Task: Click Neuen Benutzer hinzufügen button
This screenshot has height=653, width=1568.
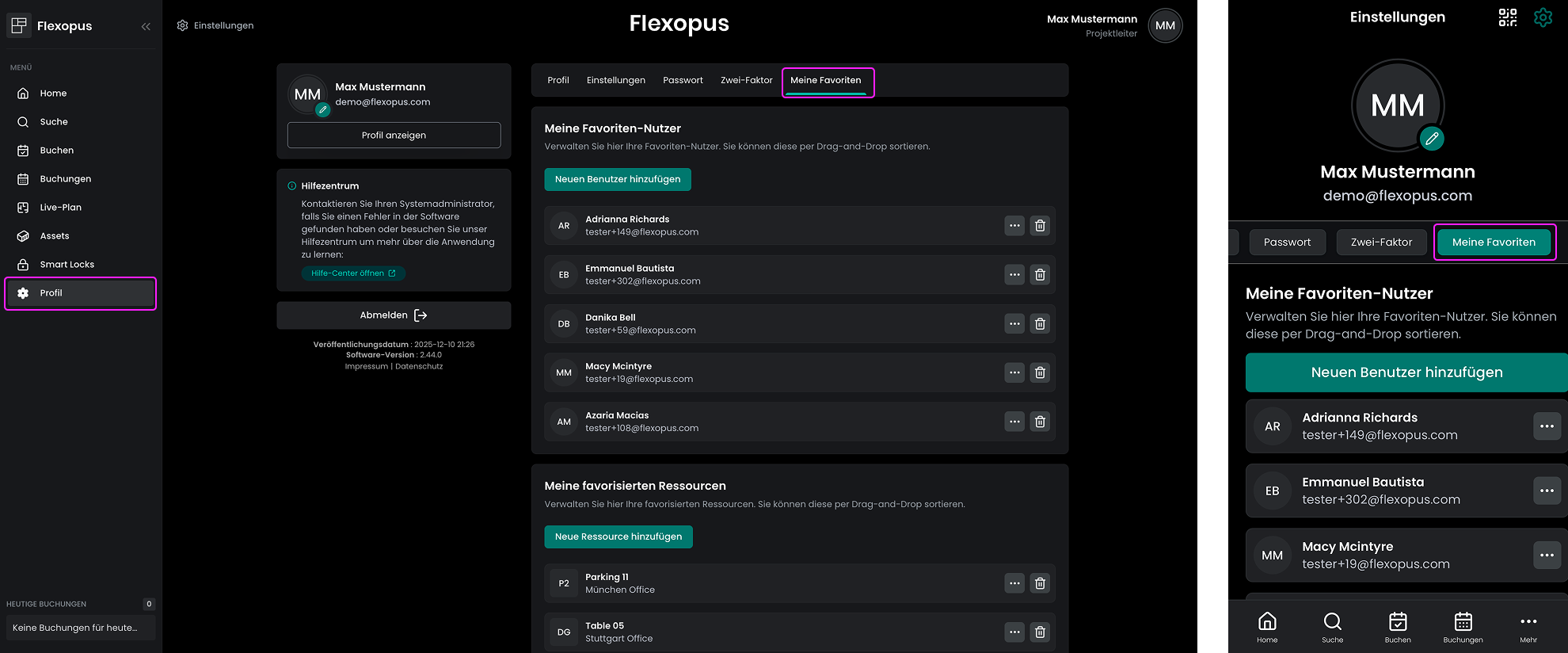Action: 618,180
